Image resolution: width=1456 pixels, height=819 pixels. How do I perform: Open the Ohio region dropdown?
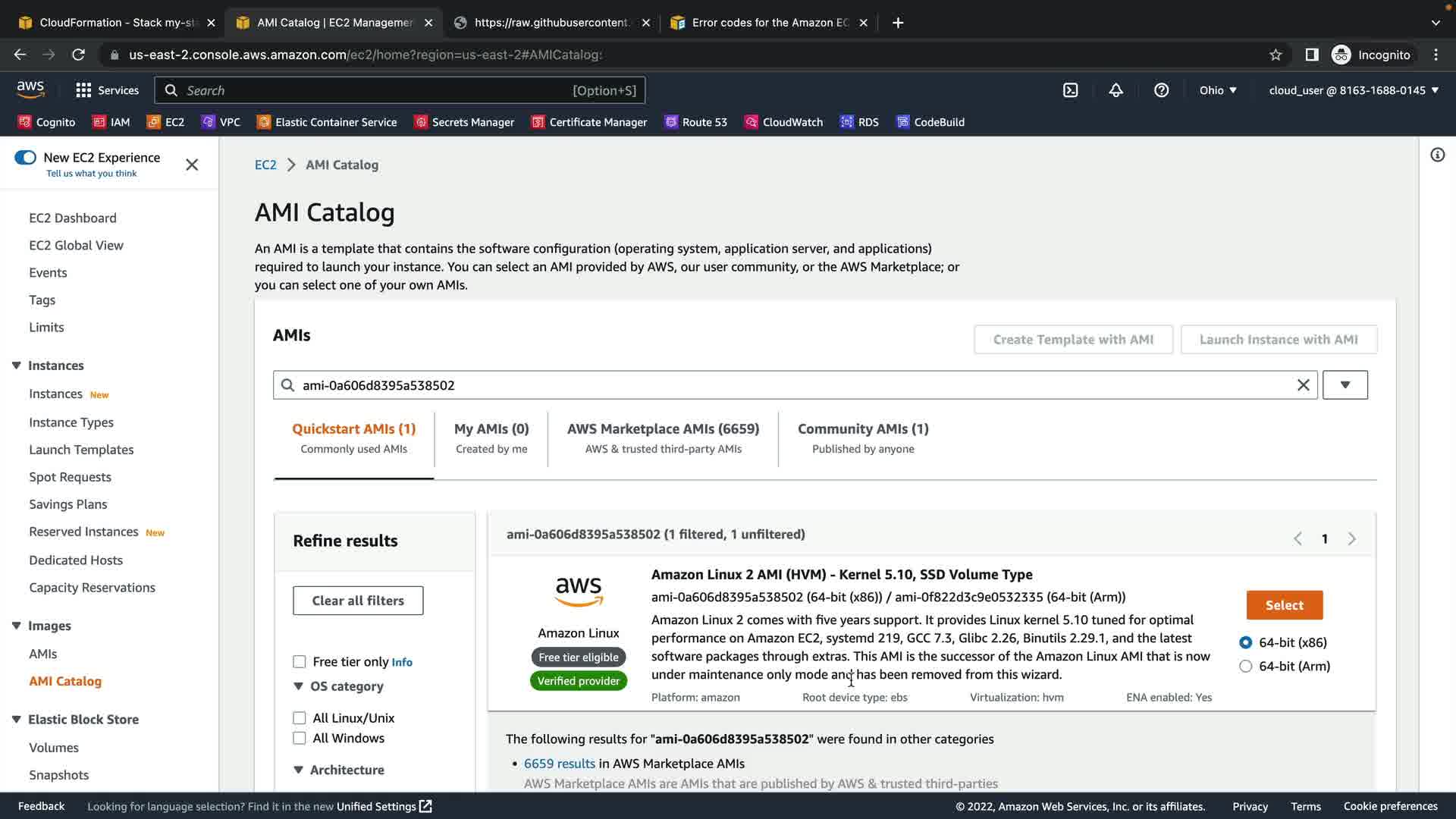click(x=1217, y=90)
